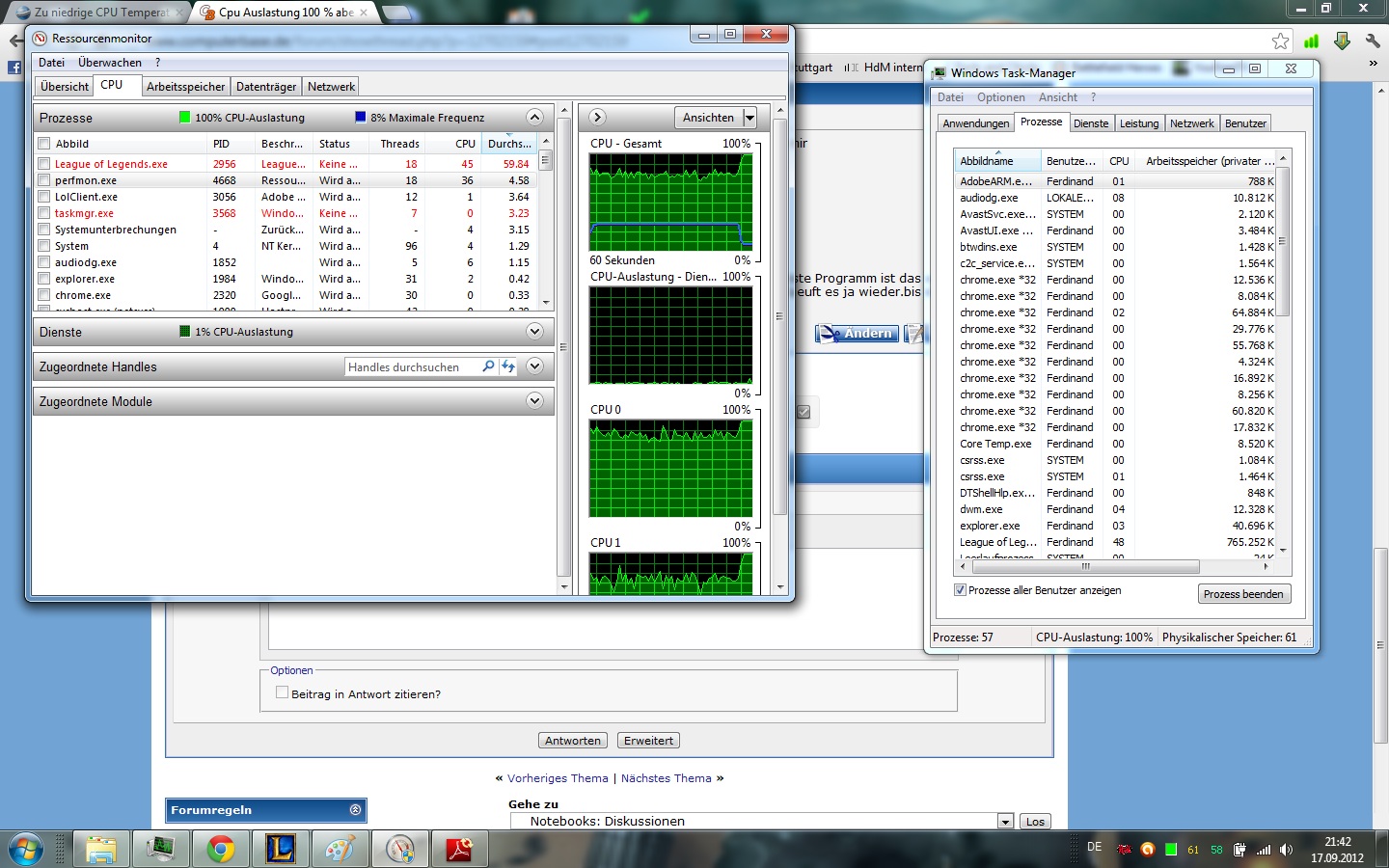The width and height of the screenshot is (1389, 868).
Task: Click the Chrome back arrow
Action: pos(15,41)
